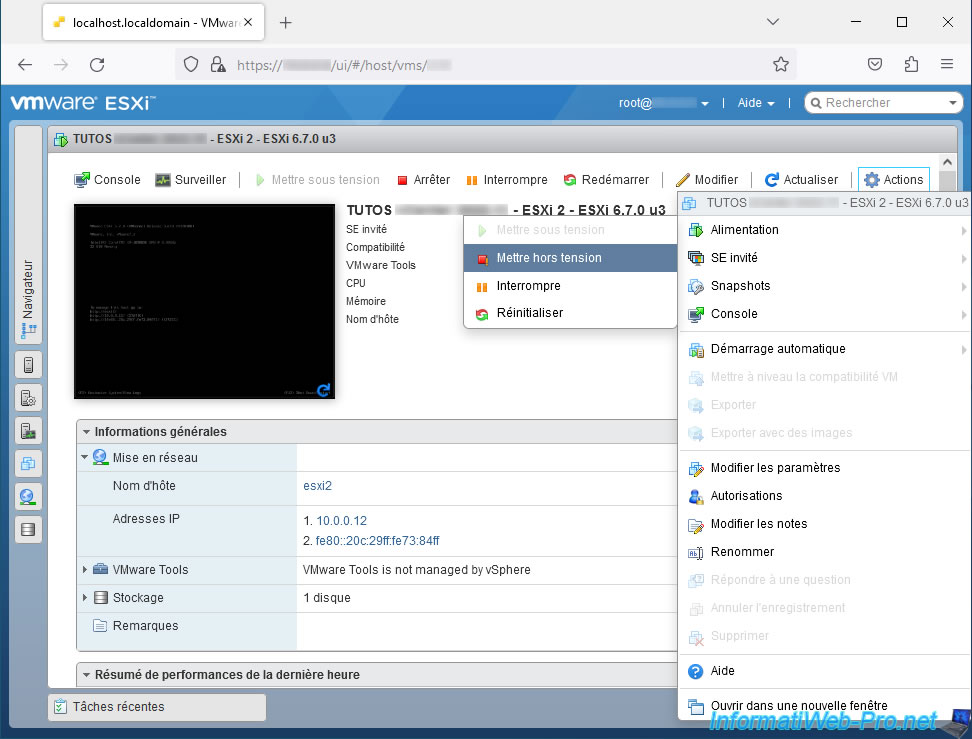The image size is (972, 739).
Task: Open the Snapshots submenu
Action: (740, 286)
